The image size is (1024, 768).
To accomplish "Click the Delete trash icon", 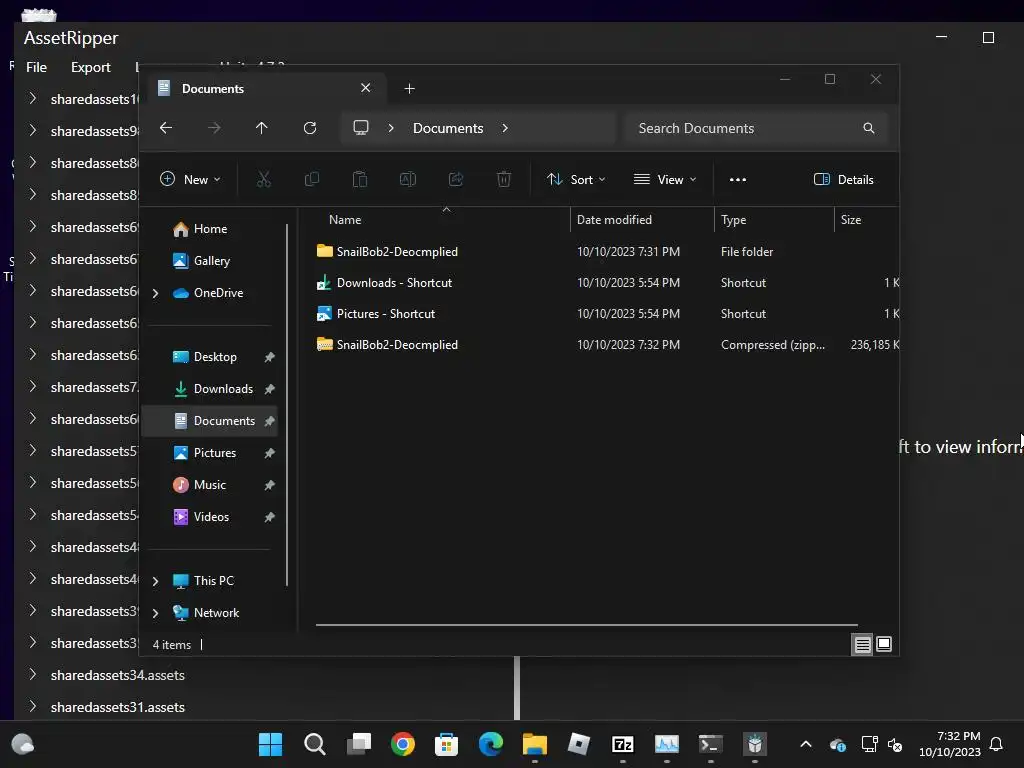I will tap(504, 180).
